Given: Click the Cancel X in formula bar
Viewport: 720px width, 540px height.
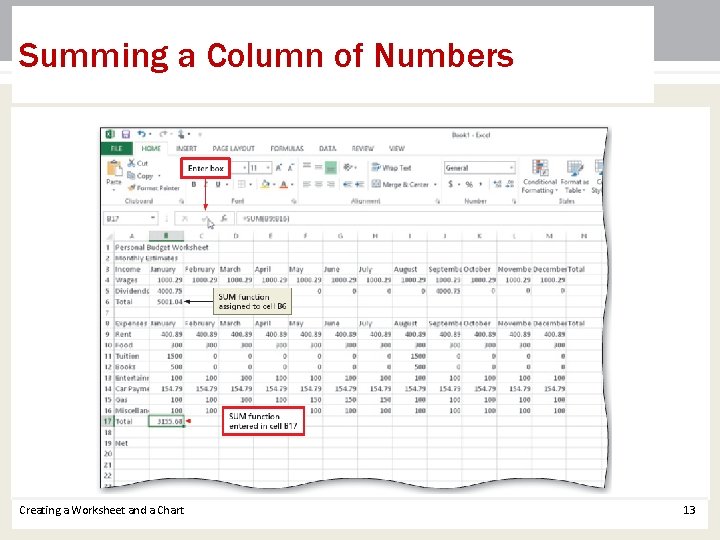Looking at the screenshot, I should click(x=185, y=219).
